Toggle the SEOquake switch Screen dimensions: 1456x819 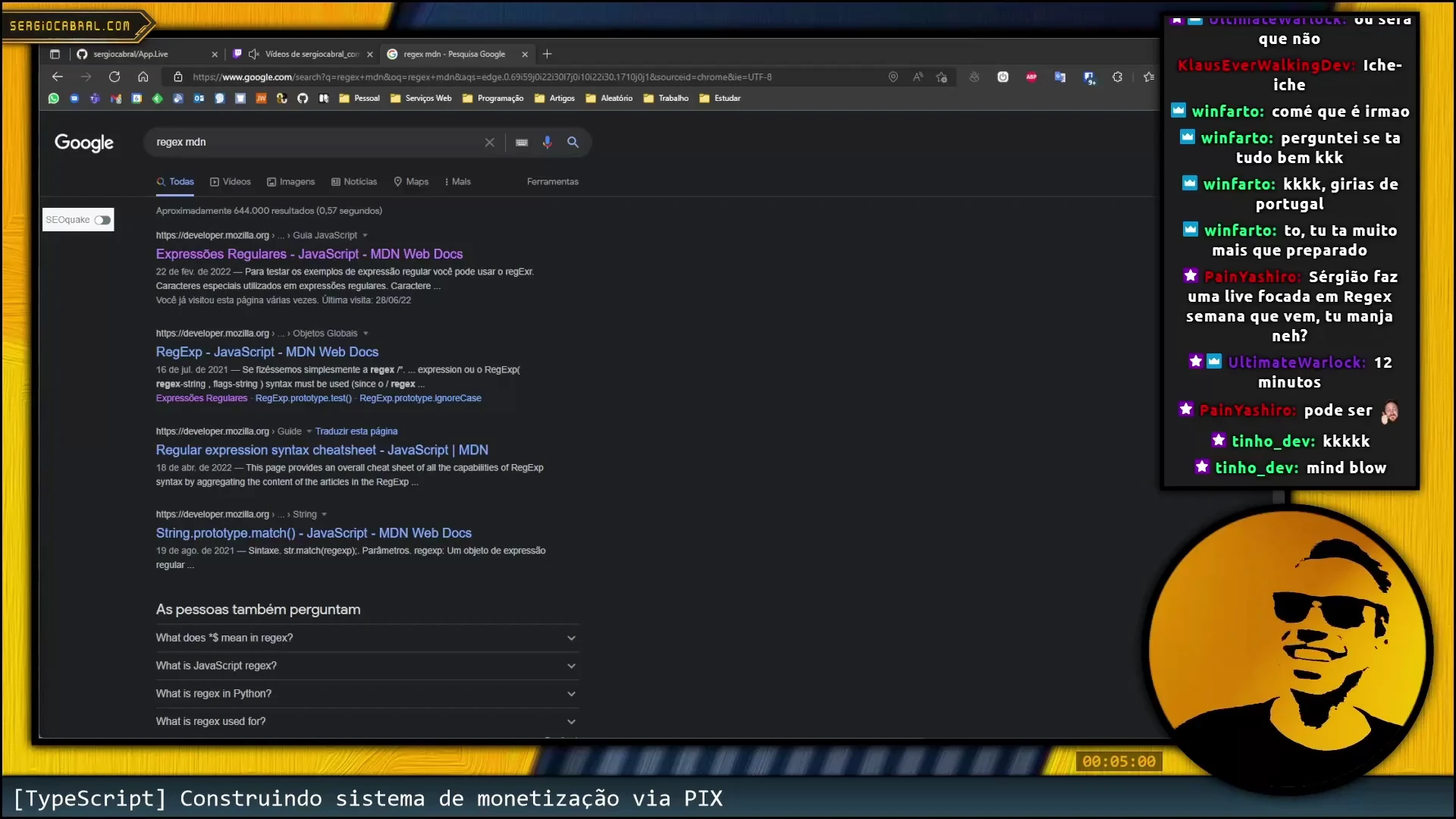pos(102,220)
